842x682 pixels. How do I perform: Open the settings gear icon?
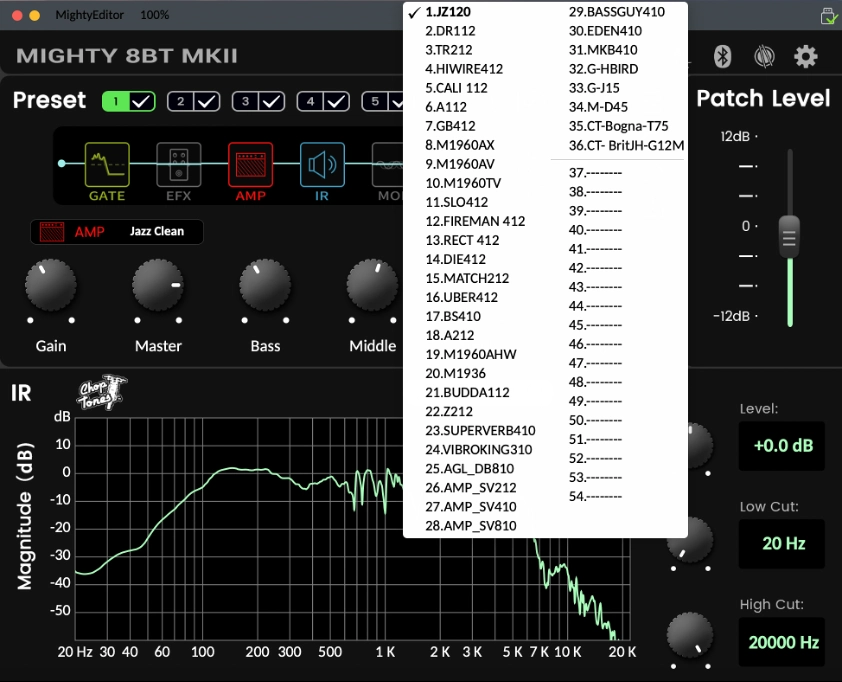coord(805,56)
